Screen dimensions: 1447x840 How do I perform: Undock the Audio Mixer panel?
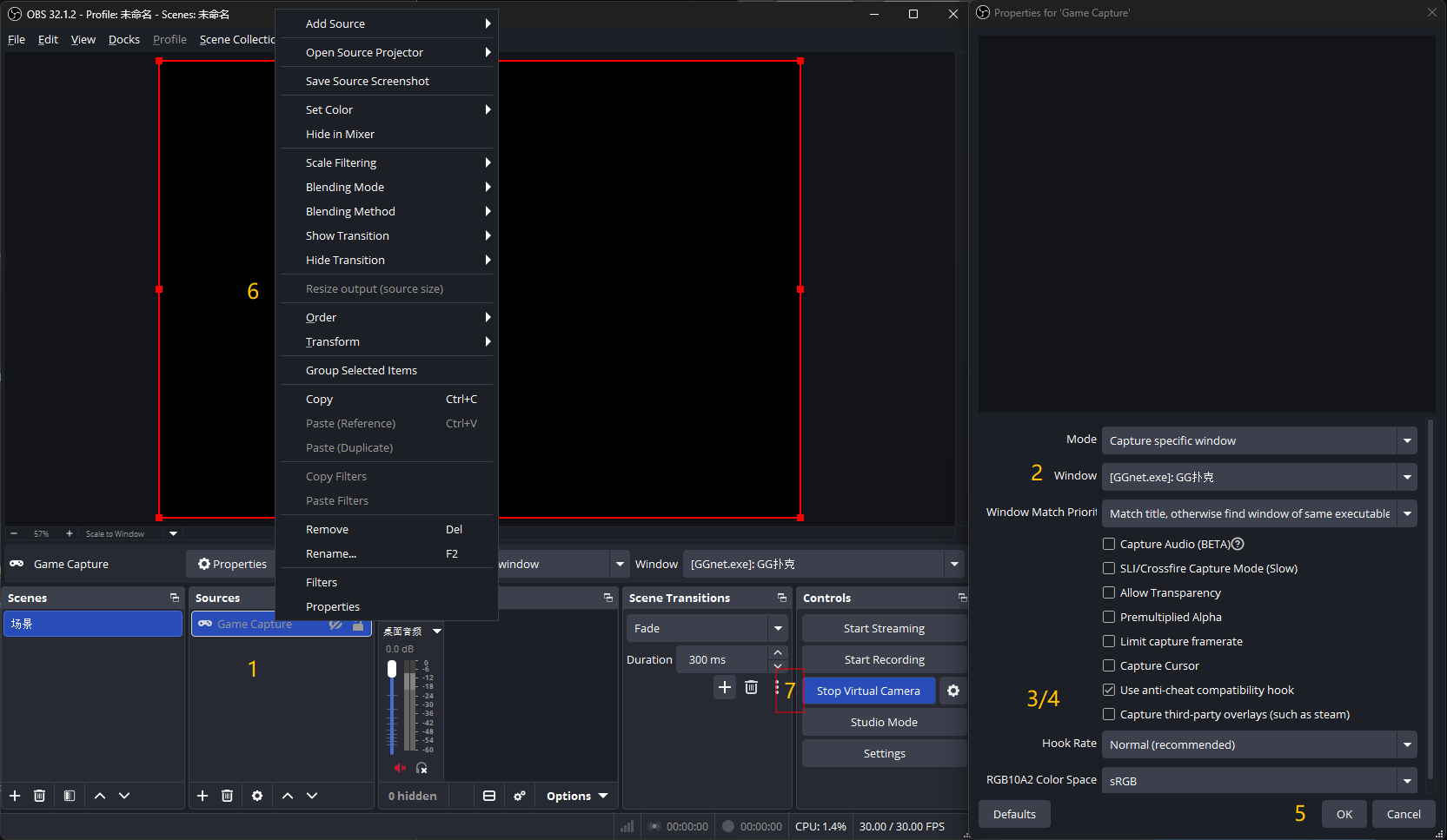(x=608, y=598)
